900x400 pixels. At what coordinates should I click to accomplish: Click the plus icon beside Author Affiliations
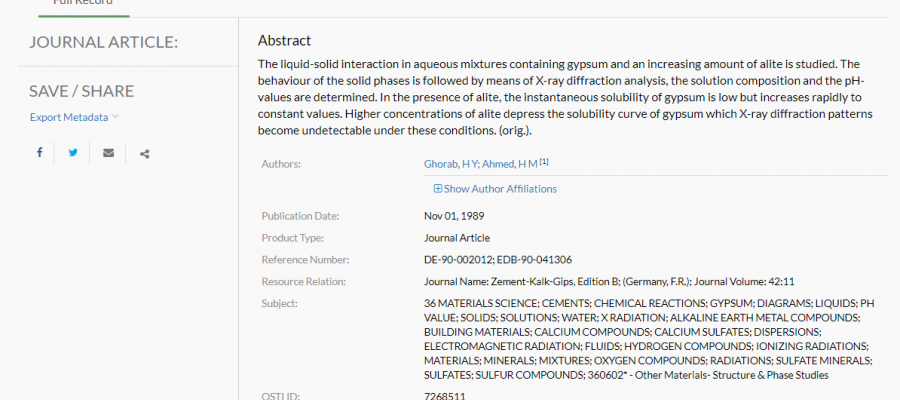[438, 188]
